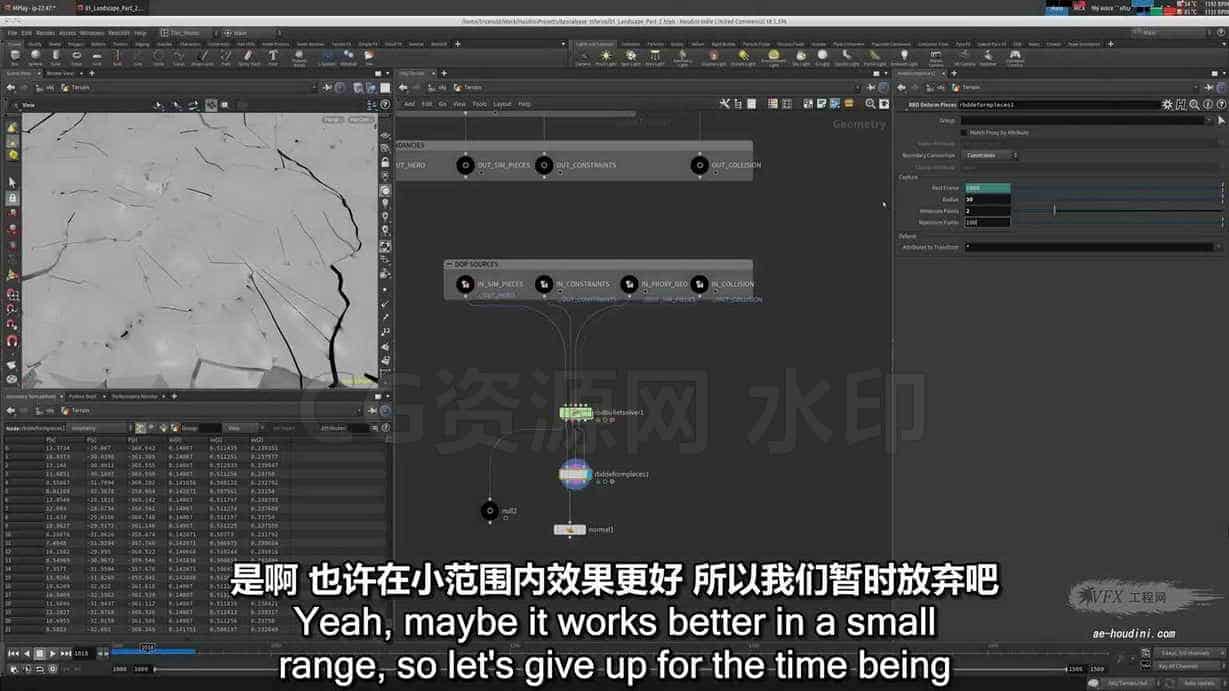Image resolution: width=1229 pixels, height=691 pixels.
Task: Select the Point Light shelf tool
Action: [x=606, y=57]
